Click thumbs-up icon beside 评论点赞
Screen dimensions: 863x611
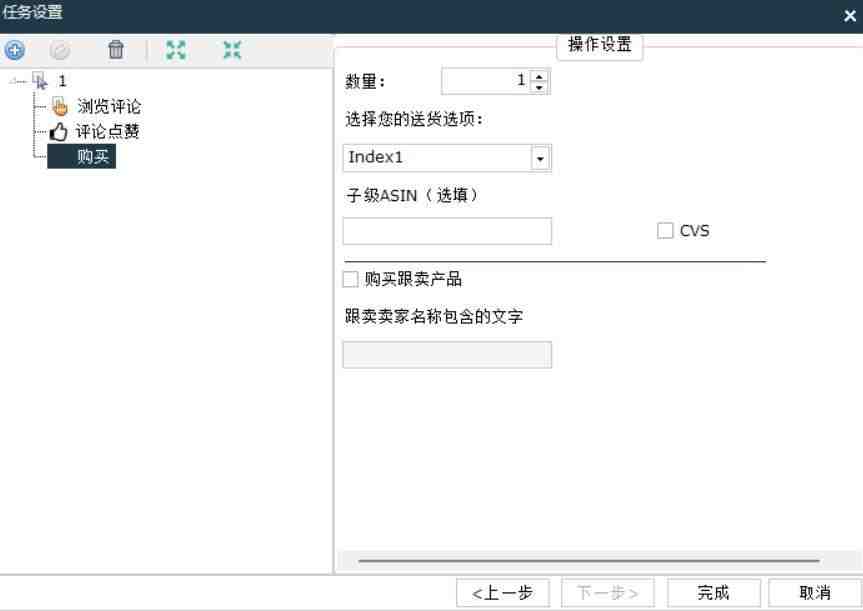[58, 132]
